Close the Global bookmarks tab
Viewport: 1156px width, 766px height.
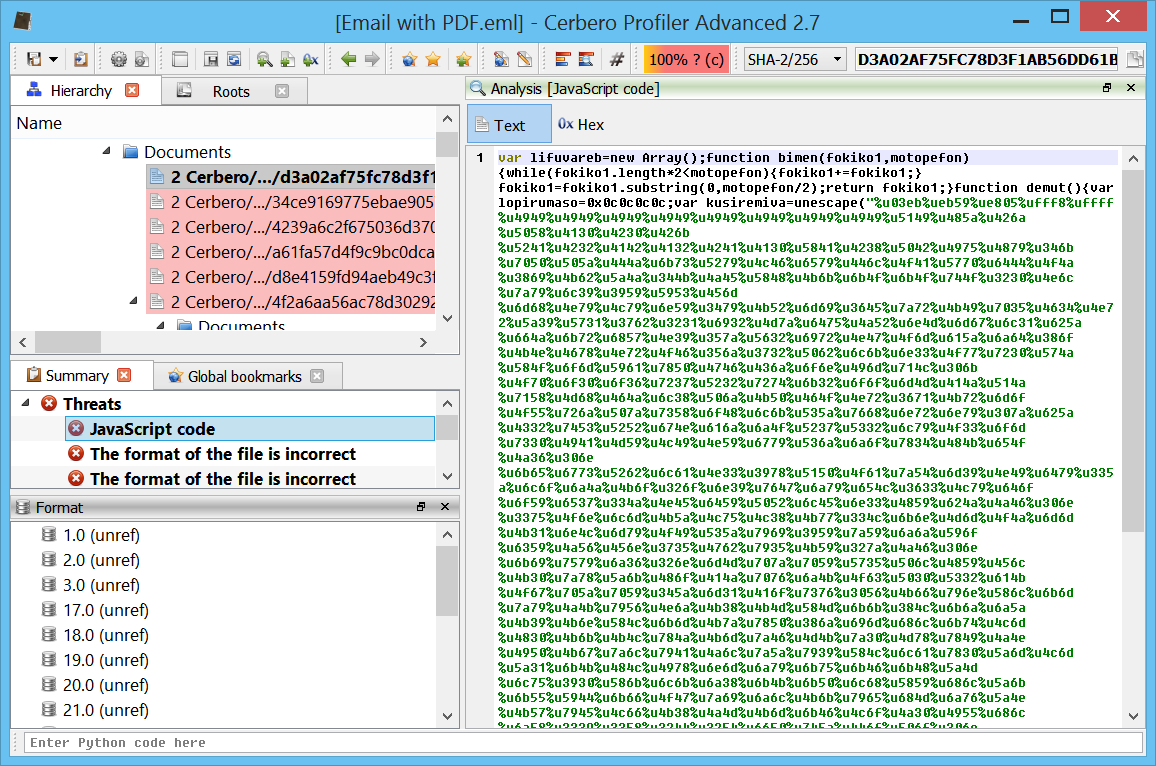[x=317, y=376]
